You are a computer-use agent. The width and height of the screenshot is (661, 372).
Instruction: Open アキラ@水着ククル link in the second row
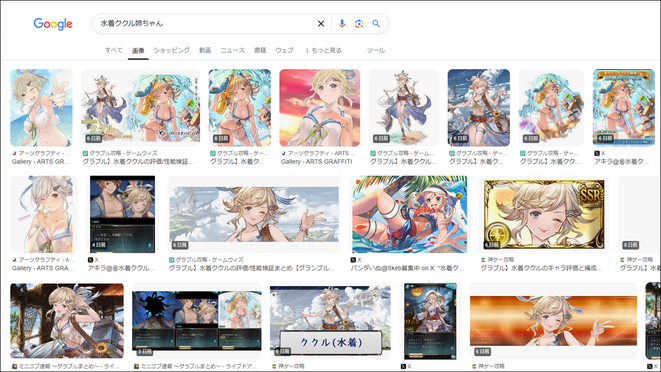pos(121,268)
